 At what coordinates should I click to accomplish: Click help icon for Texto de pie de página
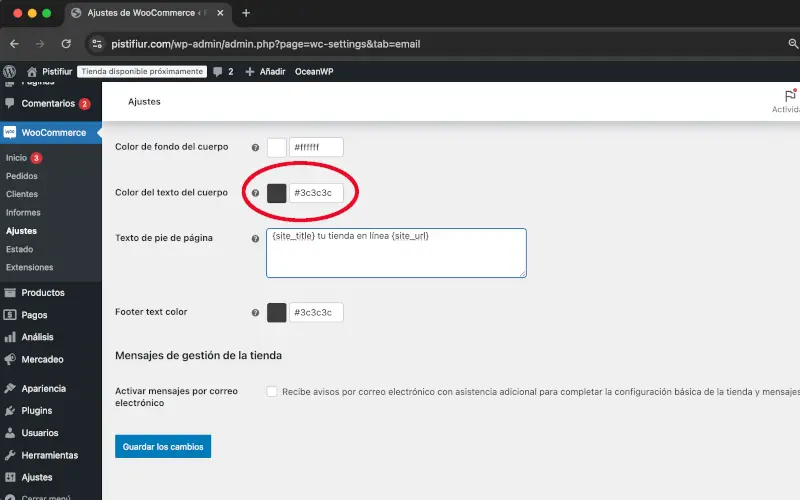pyautogui.click(x=255, y=238)
